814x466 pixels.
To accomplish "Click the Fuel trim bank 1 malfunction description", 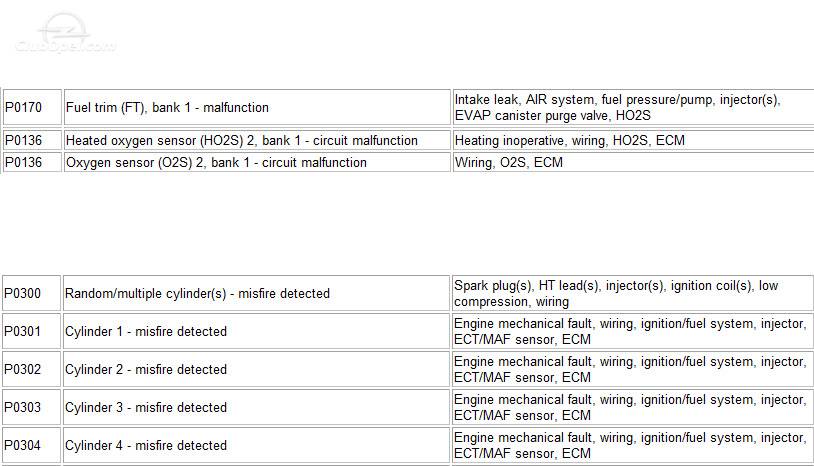I will (167, 107).
